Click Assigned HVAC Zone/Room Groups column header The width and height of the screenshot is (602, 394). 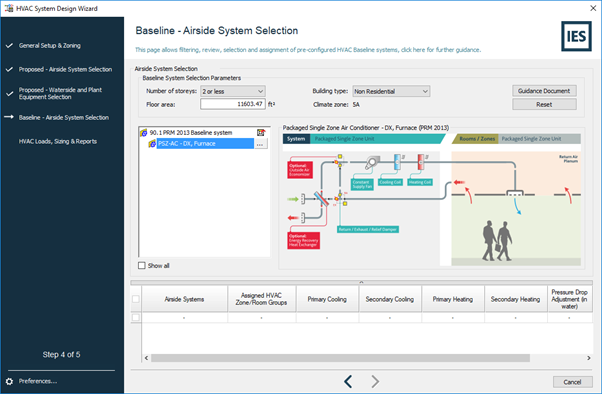[x=261, y=299]
